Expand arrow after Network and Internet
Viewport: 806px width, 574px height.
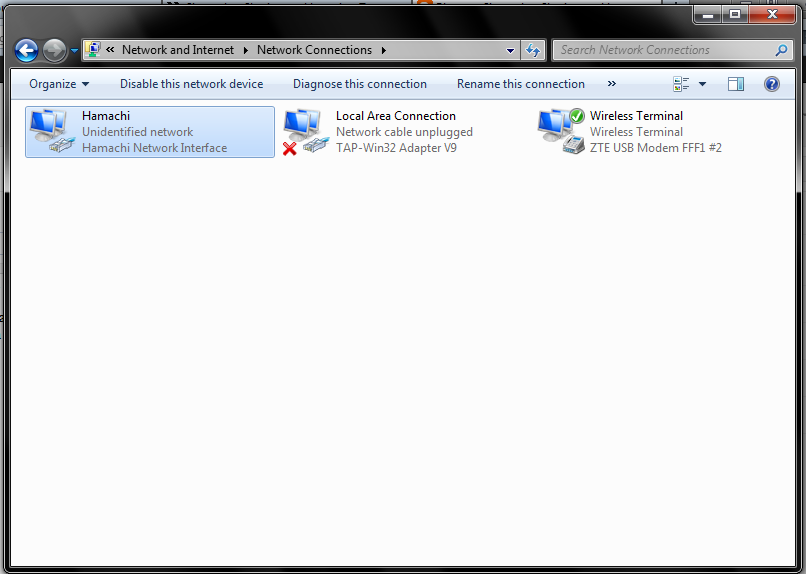point(246,50)
